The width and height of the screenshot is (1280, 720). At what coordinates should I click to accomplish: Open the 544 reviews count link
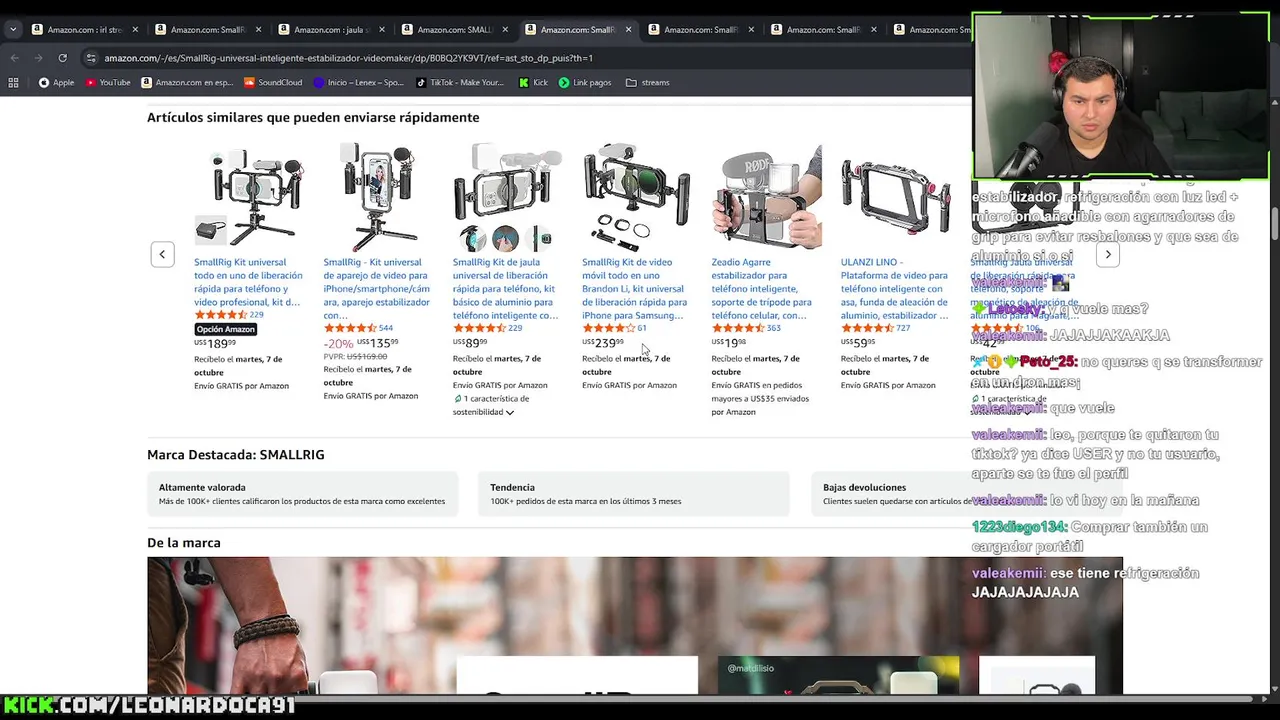386,328
